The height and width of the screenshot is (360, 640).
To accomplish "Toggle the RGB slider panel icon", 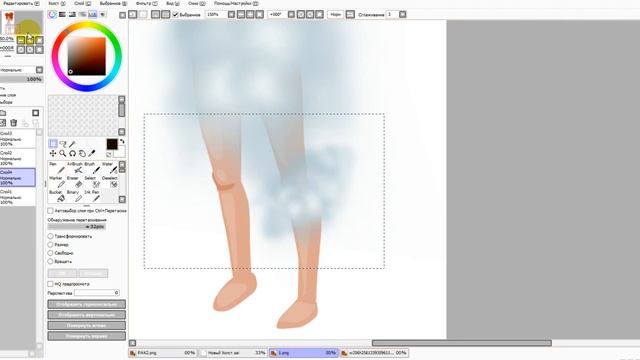I will 62,15.
